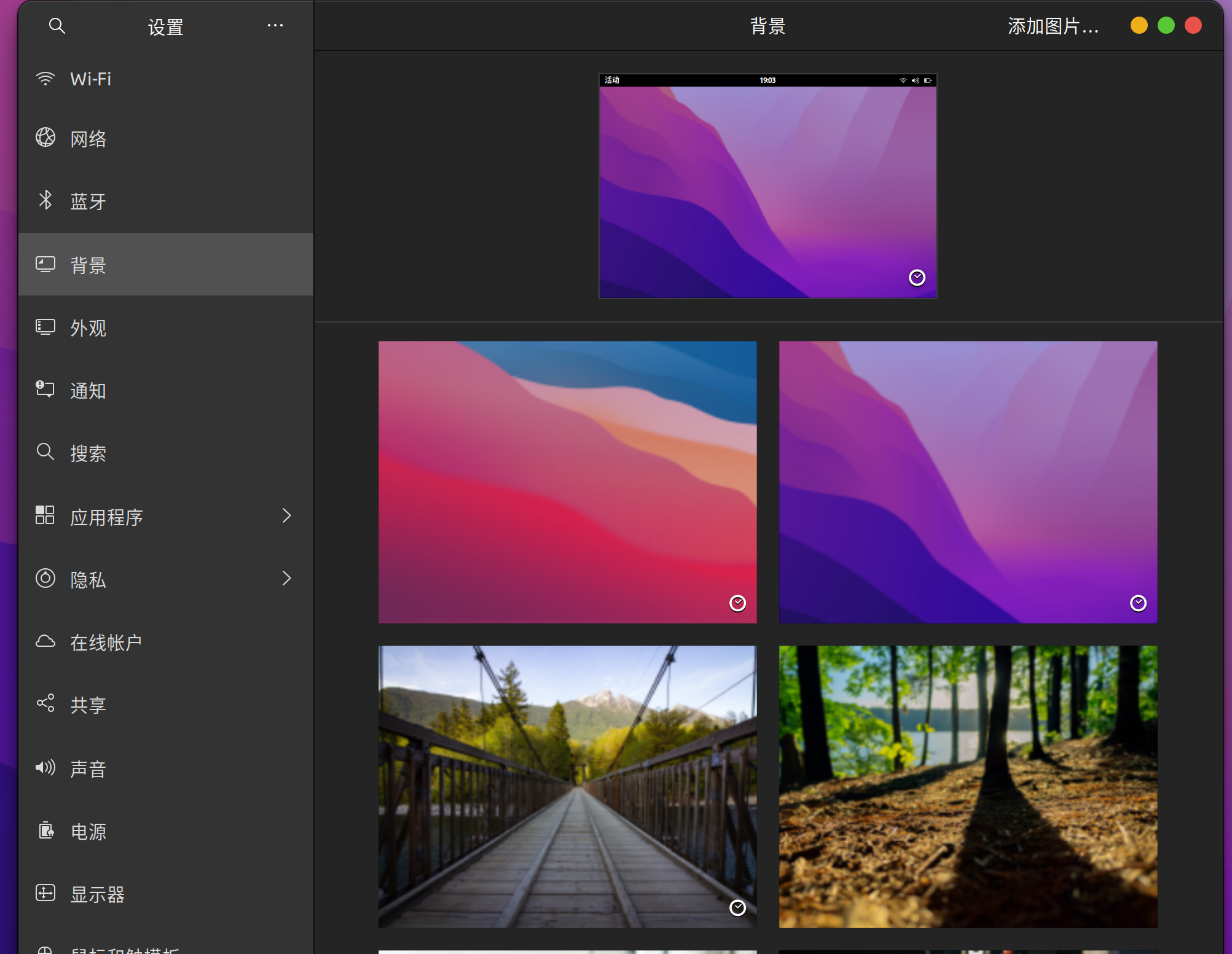
Task: Click the globe icon next to 网络
Action: coord(45,138)
